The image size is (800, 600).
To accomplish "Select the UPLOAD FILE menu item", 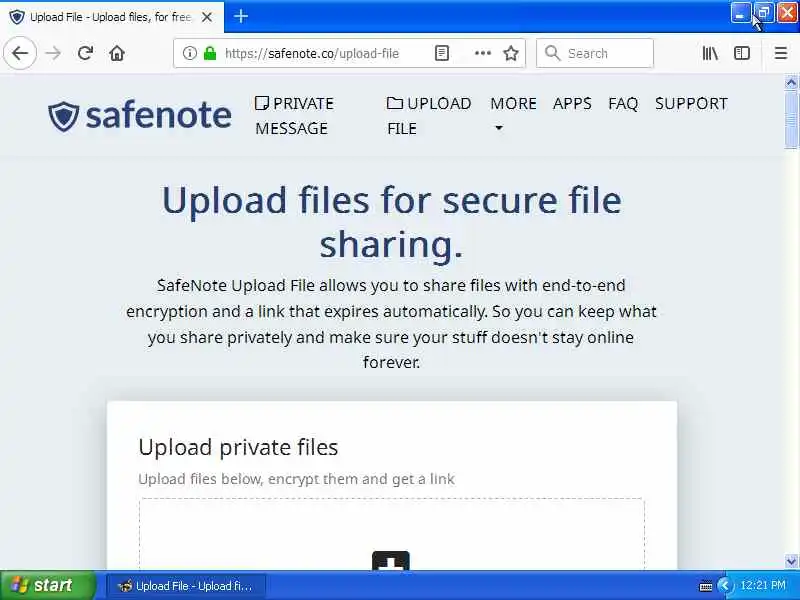I will [429, 116].
